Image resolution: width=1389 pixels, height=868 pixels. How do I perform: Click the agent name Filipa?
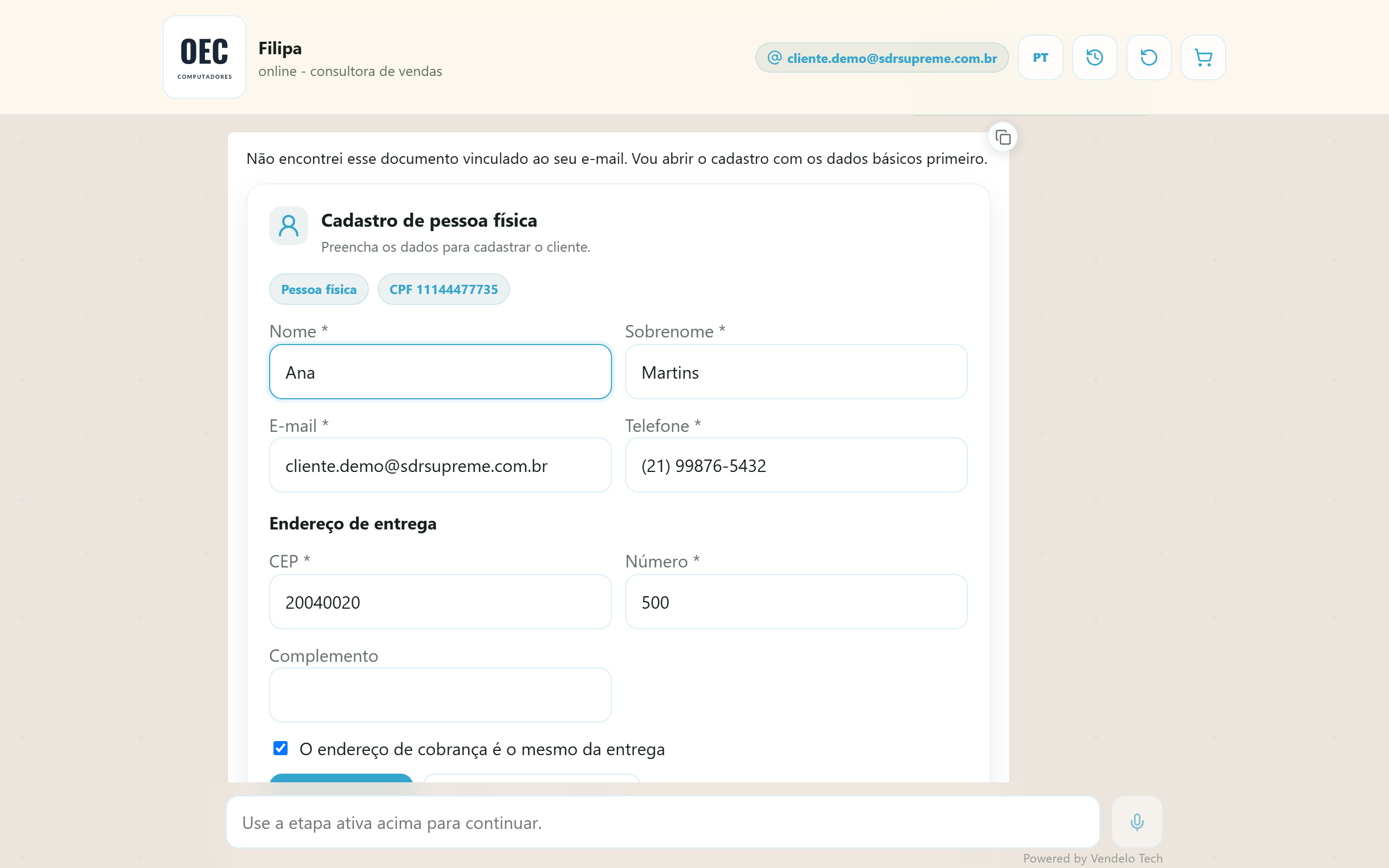280,48
